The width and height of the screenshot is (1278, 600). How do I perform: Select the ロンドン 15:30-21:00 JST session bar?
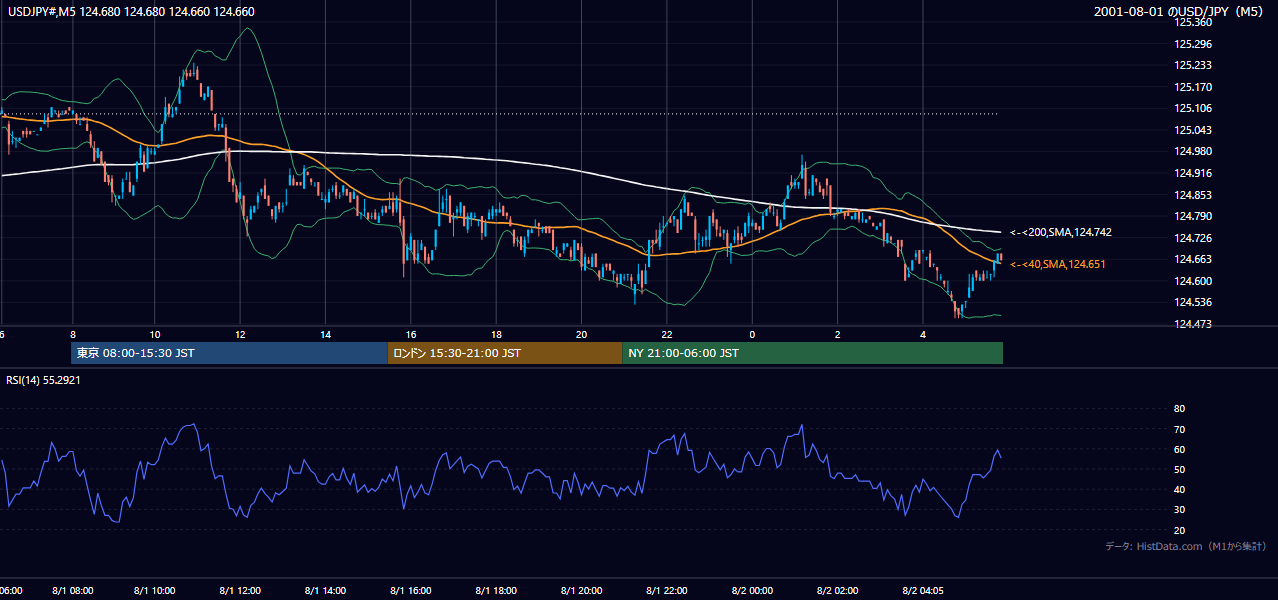pyautogui.click(x=505, y=353)
